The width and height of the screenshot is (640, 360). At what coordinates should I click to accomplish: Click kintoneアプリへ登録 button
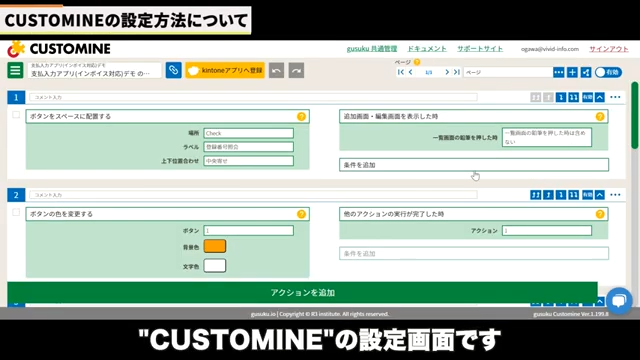pyautogui.click(x=225, y=70)
